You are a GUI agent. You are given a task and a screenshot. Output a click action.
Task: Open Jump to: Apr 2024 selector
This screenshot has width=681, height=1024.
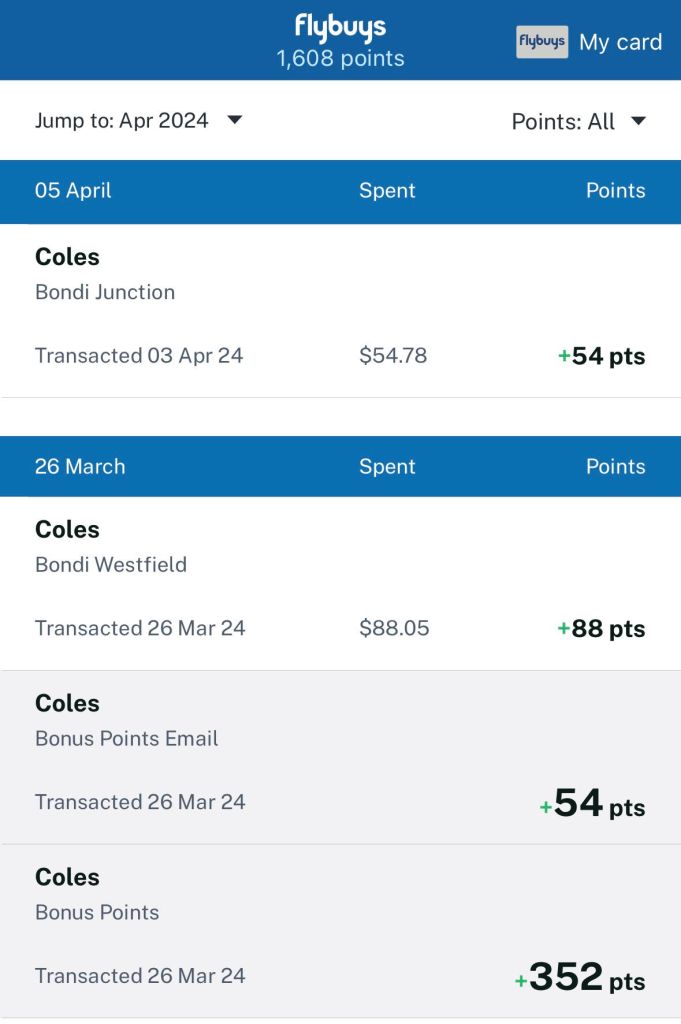point(122,120)
